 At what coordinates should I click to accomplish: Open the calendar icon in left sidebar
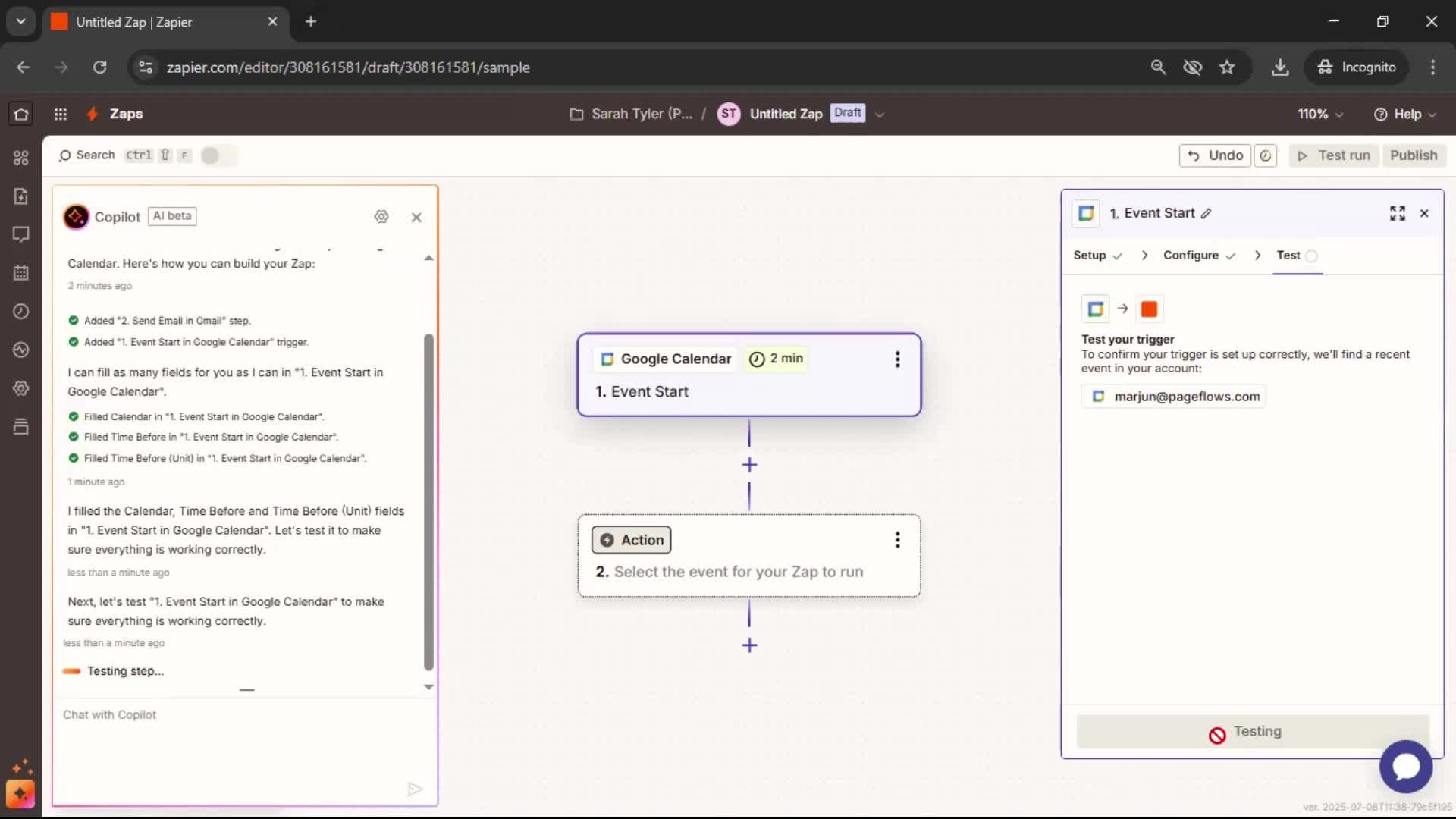[x=21, y=273]
